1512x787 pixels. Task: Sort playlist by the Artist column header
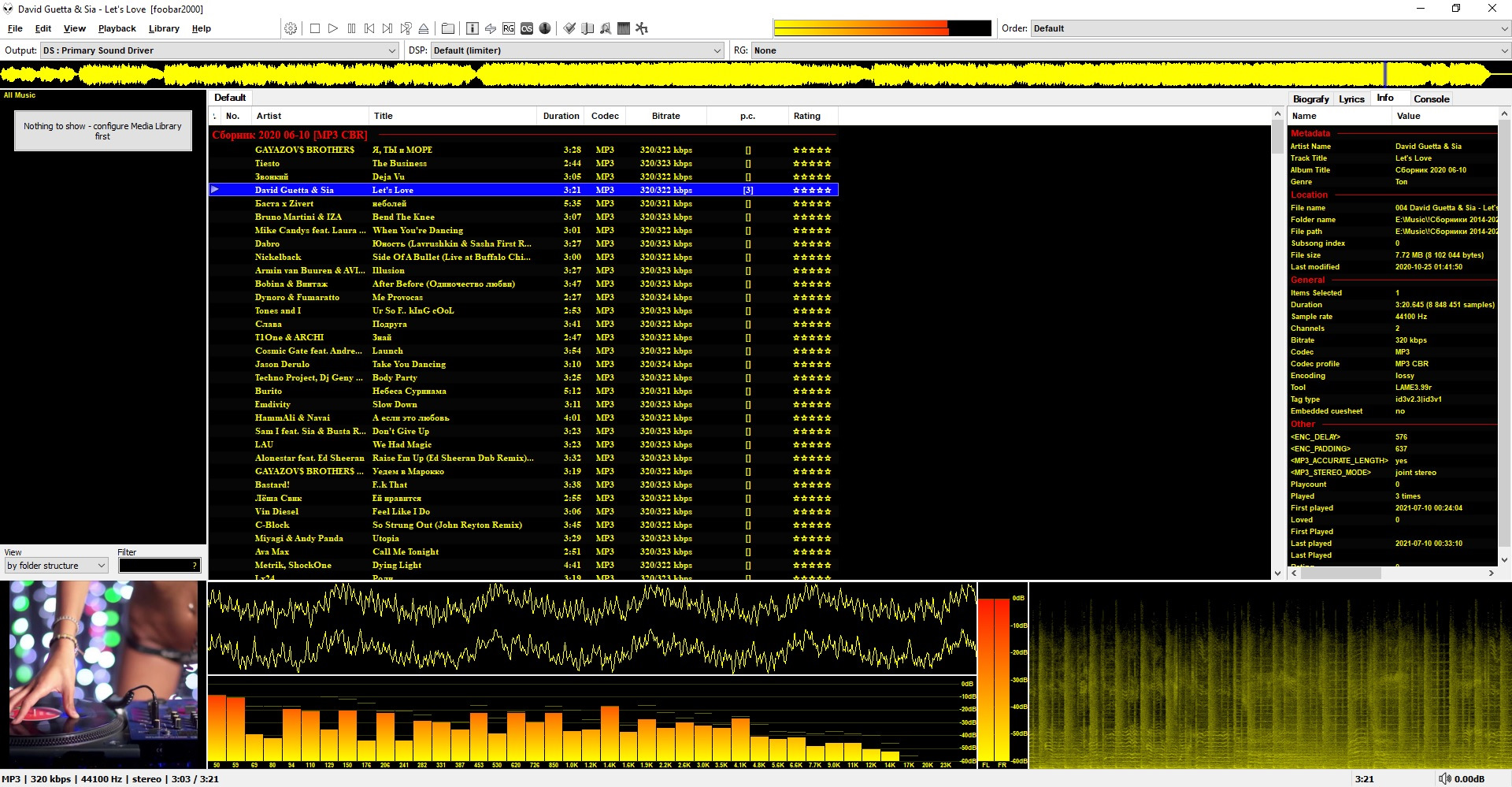pyautogui.click(x=310, y=116)
